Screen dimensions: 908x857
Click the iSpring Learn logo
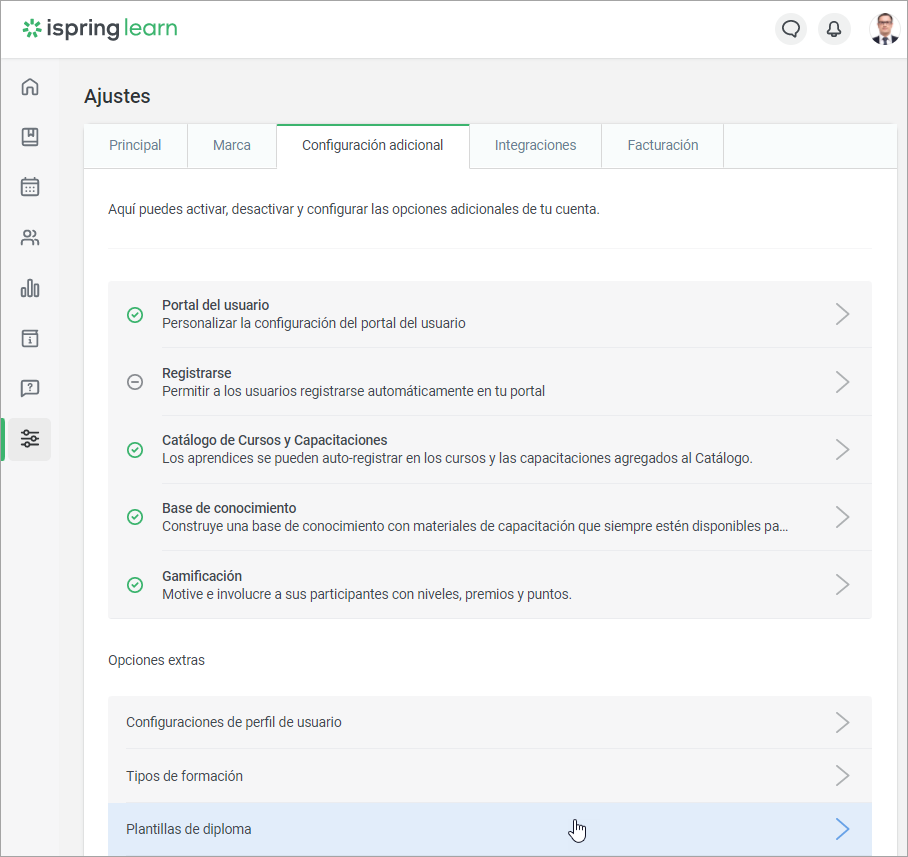pyautogui.click(x=100, y=29)
